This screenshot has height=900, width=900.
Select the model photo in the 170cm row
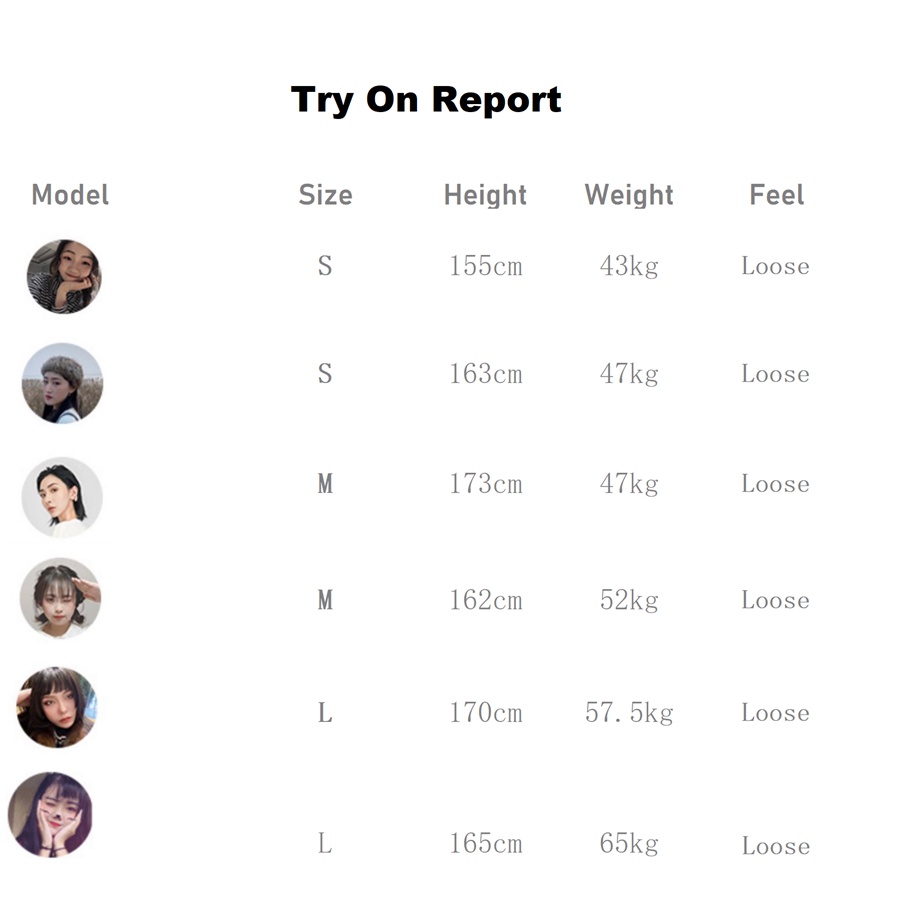coord(57,708)
